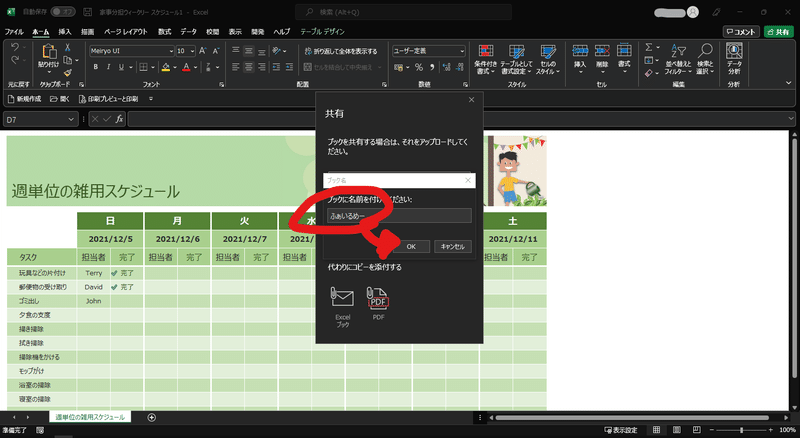This screenshot has height=438, width=800.
Task: Switch to the 挿入 ribbon tab
Action: click(65, 32)
